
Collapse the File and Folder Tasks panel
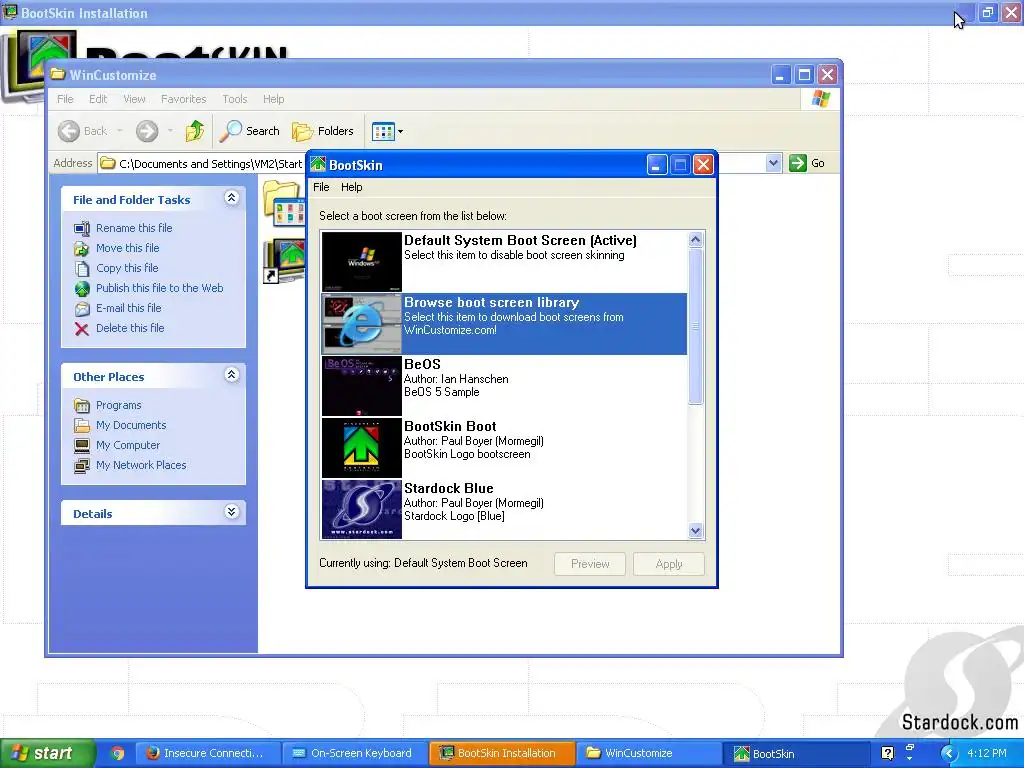click(231, 198)
